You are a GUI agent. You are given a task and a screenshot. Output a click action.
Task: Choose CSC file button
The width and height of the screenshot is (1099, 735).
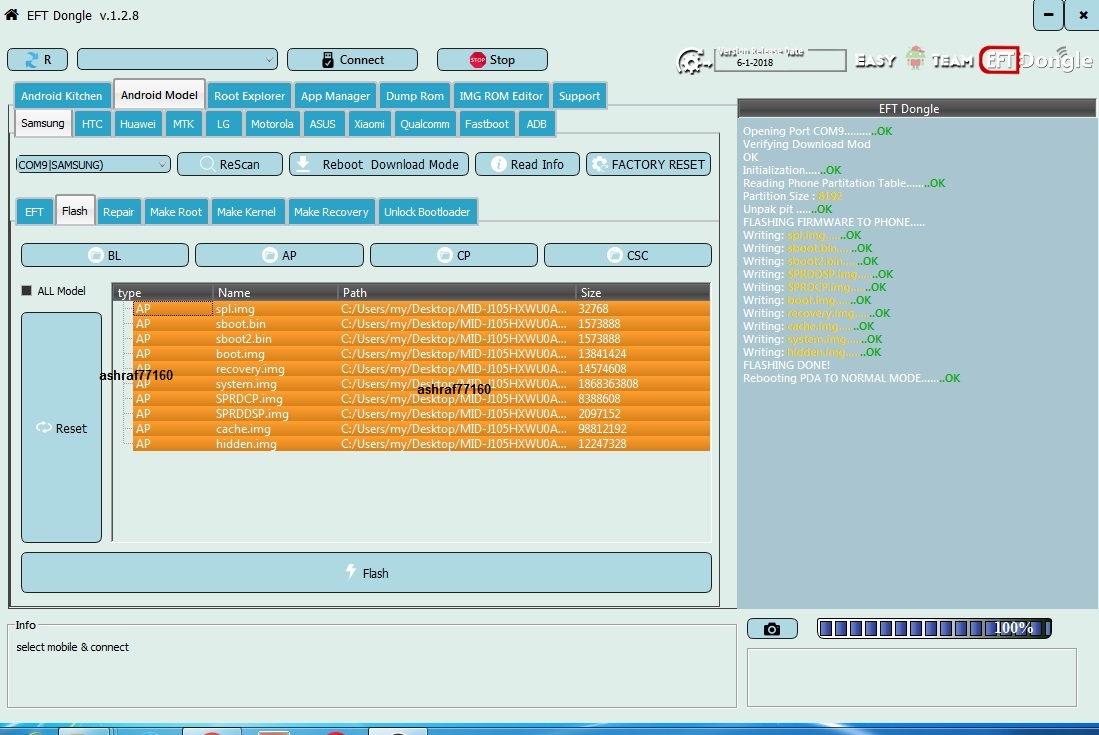pyautogui.click(x=627, y=255)
